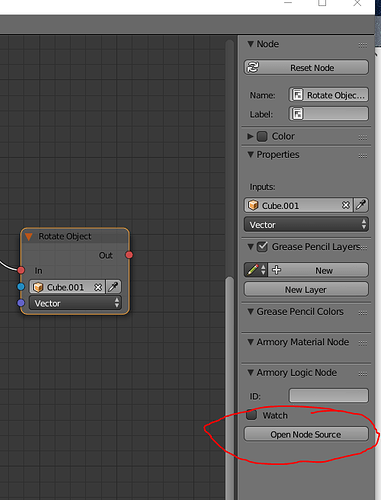Click the Properties panel drag grip
Viewport: 381px width, 500px height.
pos(363,156)
